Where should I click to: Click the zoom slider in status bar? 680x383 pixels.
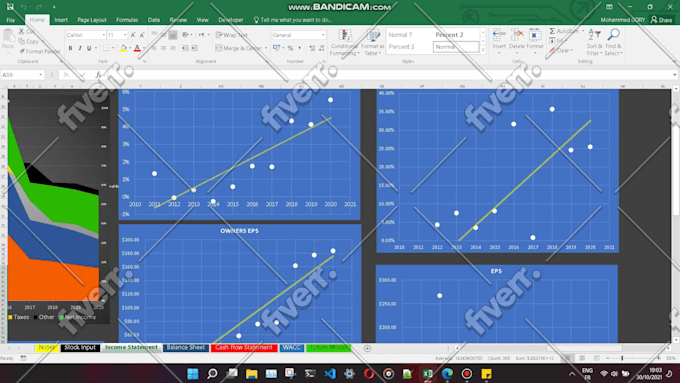pyautogui.click(x=622, y=358)
